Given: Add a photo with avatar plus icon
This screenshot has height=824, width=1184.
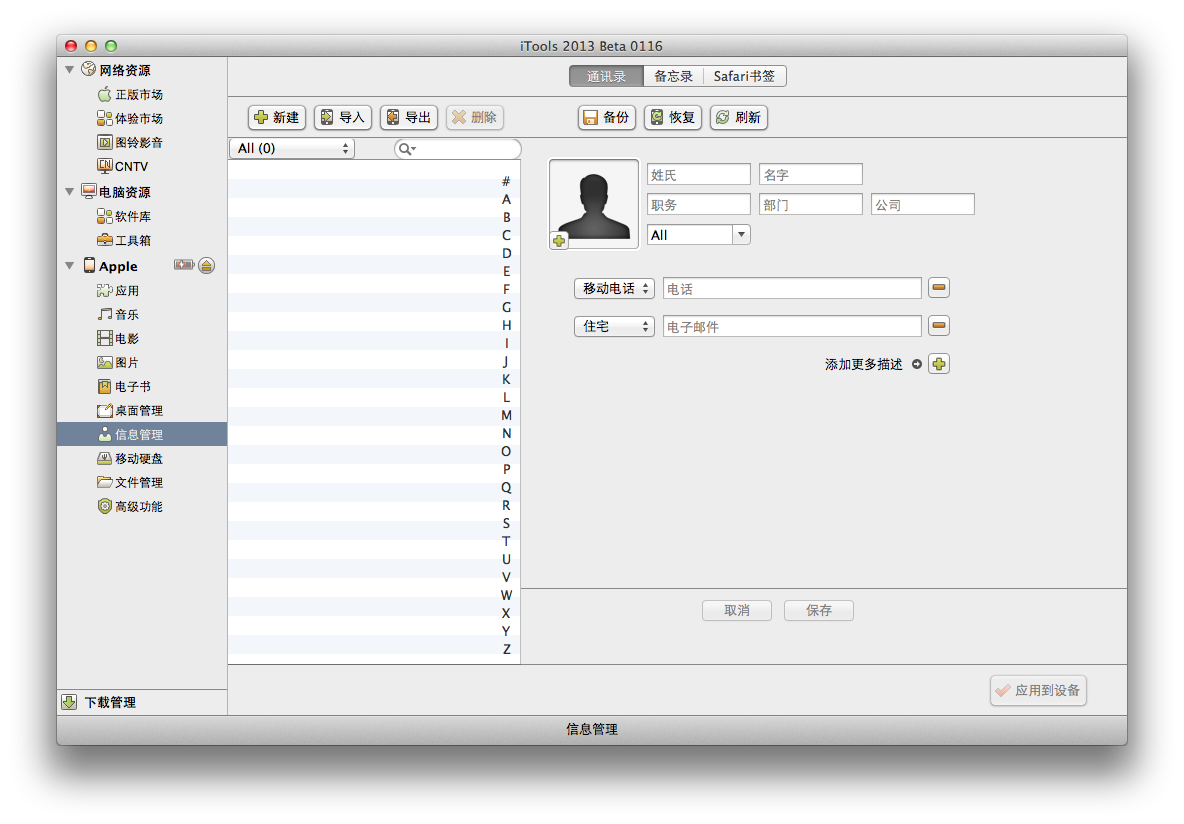Looking at the screenshot, I should point(559,241).
